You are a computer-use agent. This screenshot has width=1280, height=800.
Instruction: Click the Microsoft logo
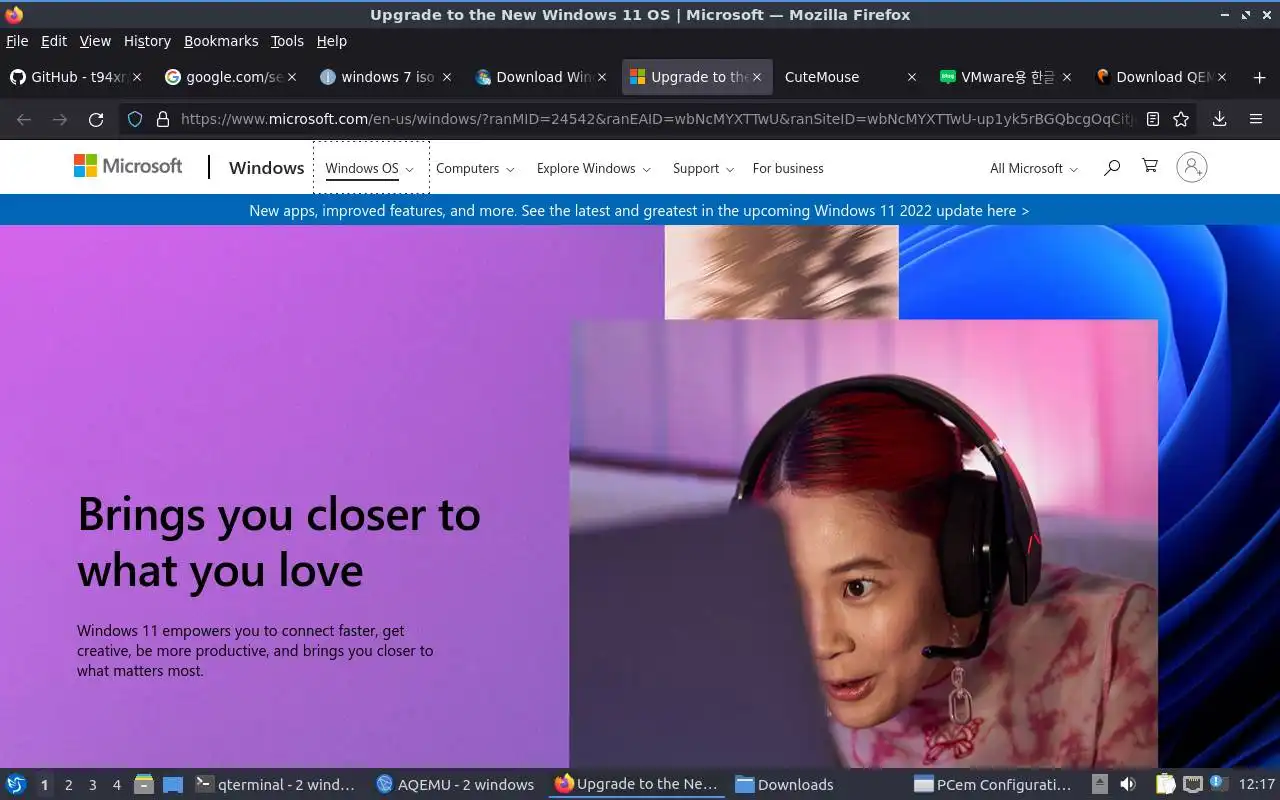pos(128,166)
